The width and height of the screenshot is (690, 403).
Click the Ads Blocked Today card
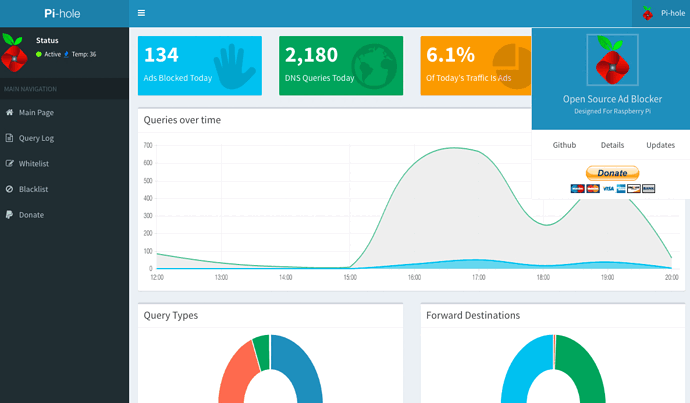point(200,66)
